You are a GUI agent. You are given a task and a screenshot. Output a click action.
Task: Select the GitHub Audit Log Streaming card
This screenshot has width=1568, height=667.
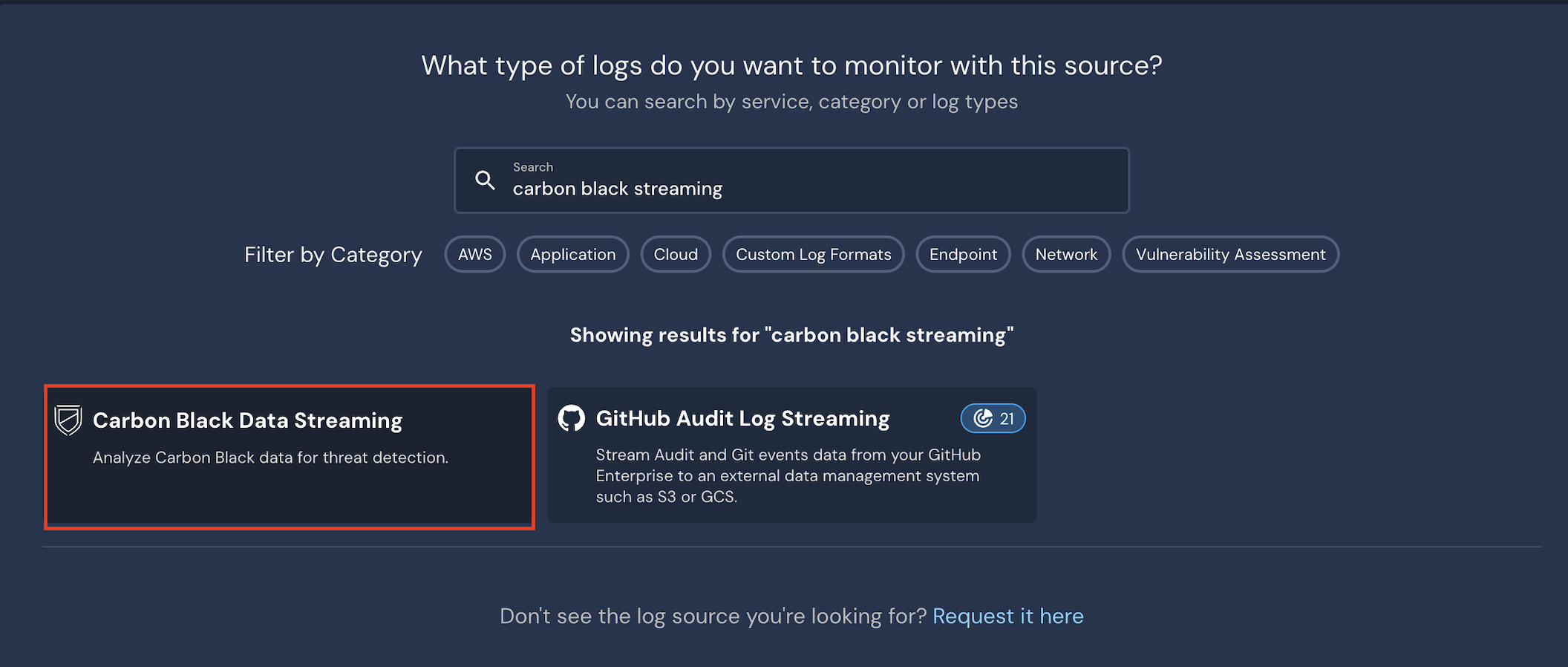791,455
